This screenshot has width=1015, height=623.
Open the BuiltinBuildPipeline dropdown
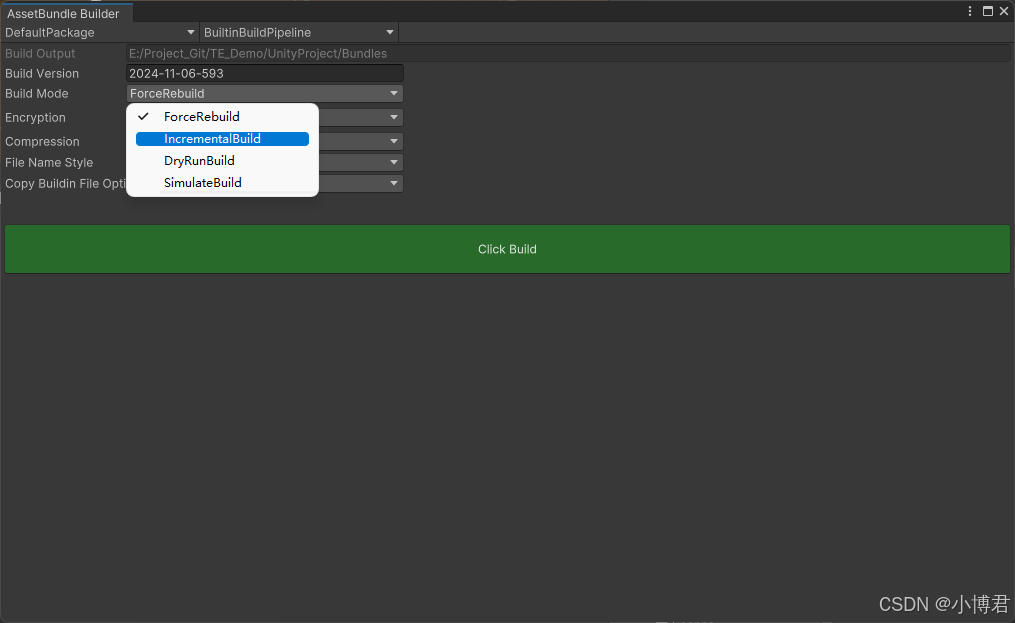298,32
